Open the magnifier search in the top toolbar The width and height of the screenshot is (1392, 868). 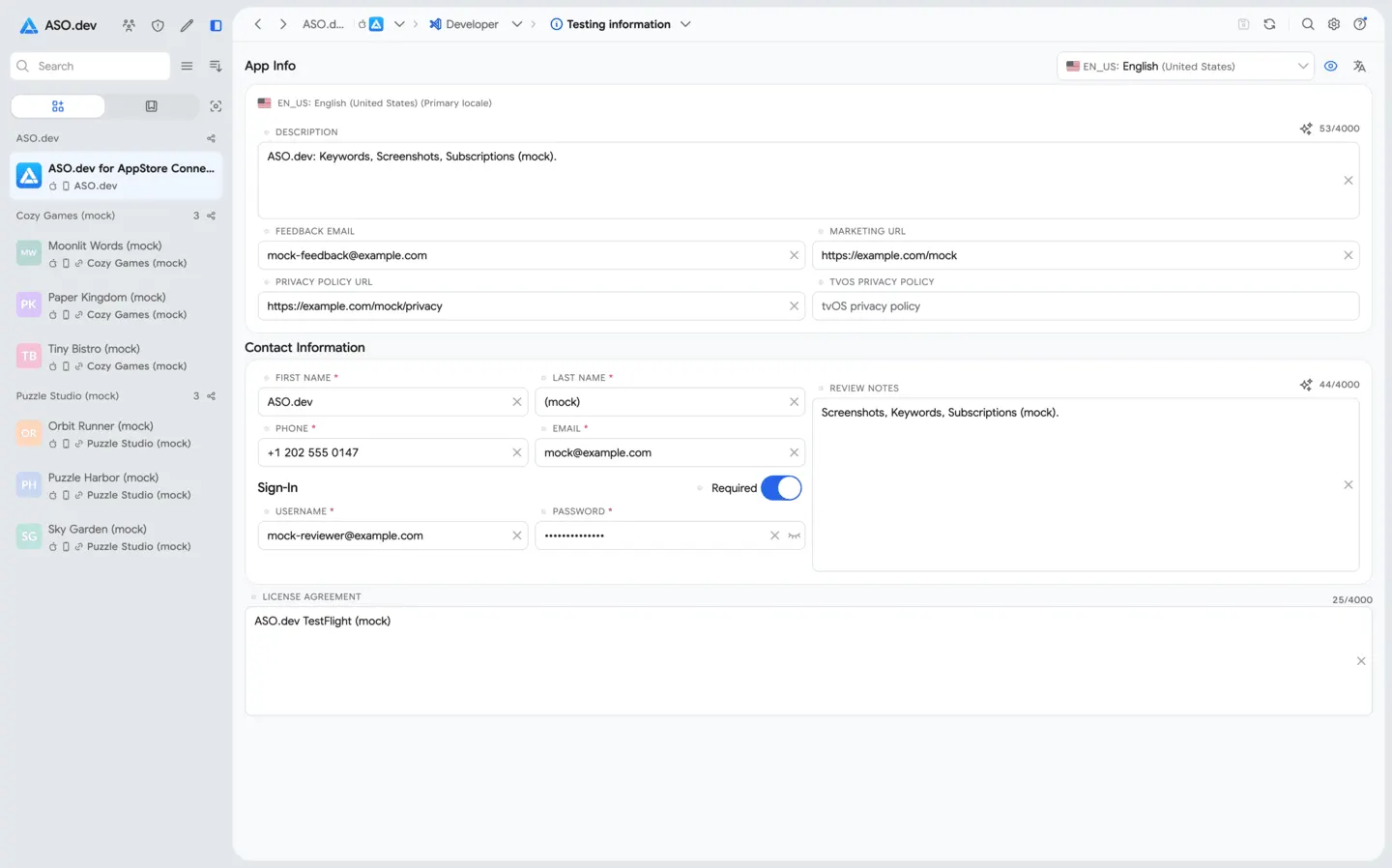pyautogui.click(x=1308, y=24)
